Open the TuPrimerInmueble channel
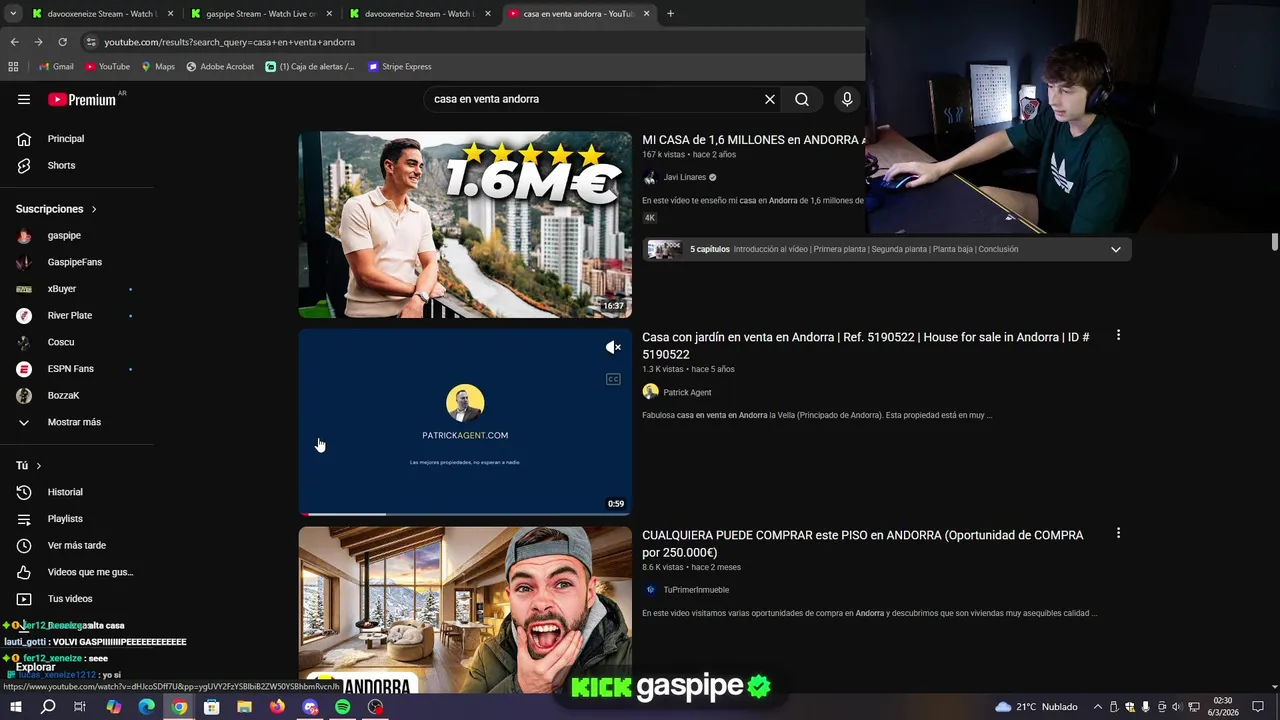 (x=696, y=590)
